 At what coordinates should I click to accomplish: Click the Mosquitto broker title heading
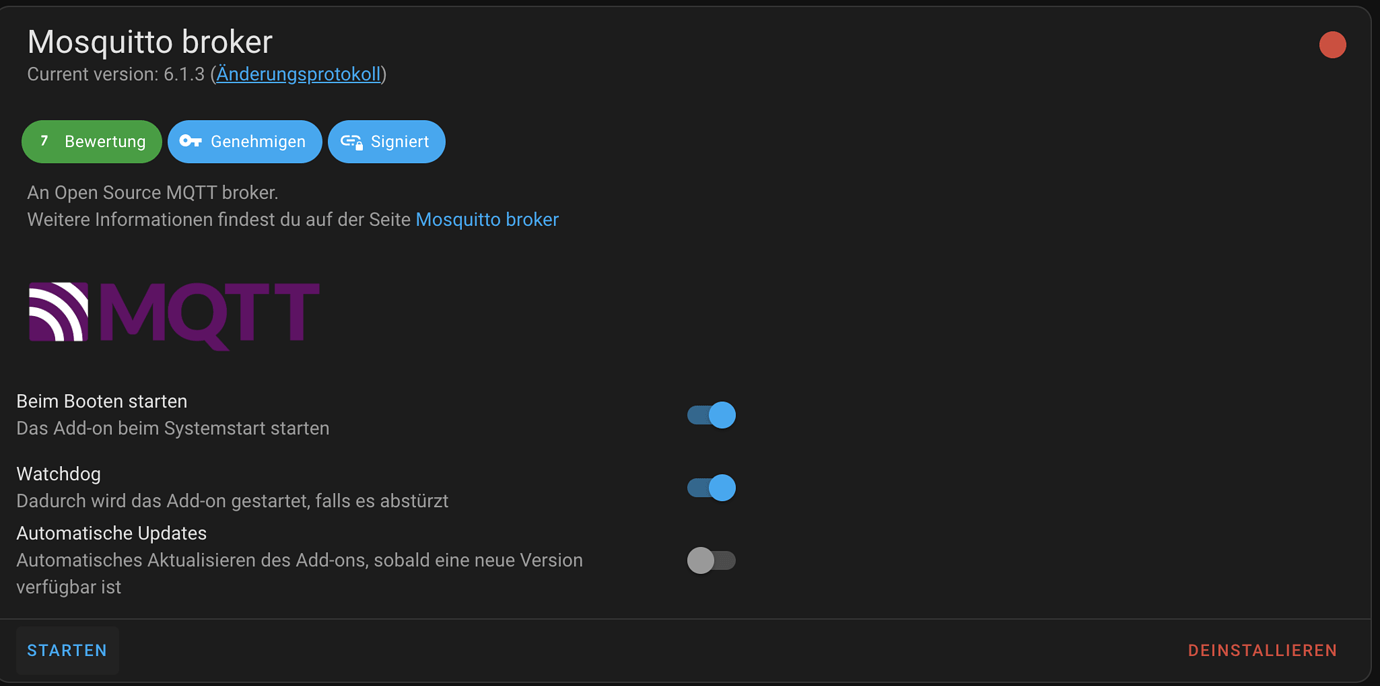(150, 42)
